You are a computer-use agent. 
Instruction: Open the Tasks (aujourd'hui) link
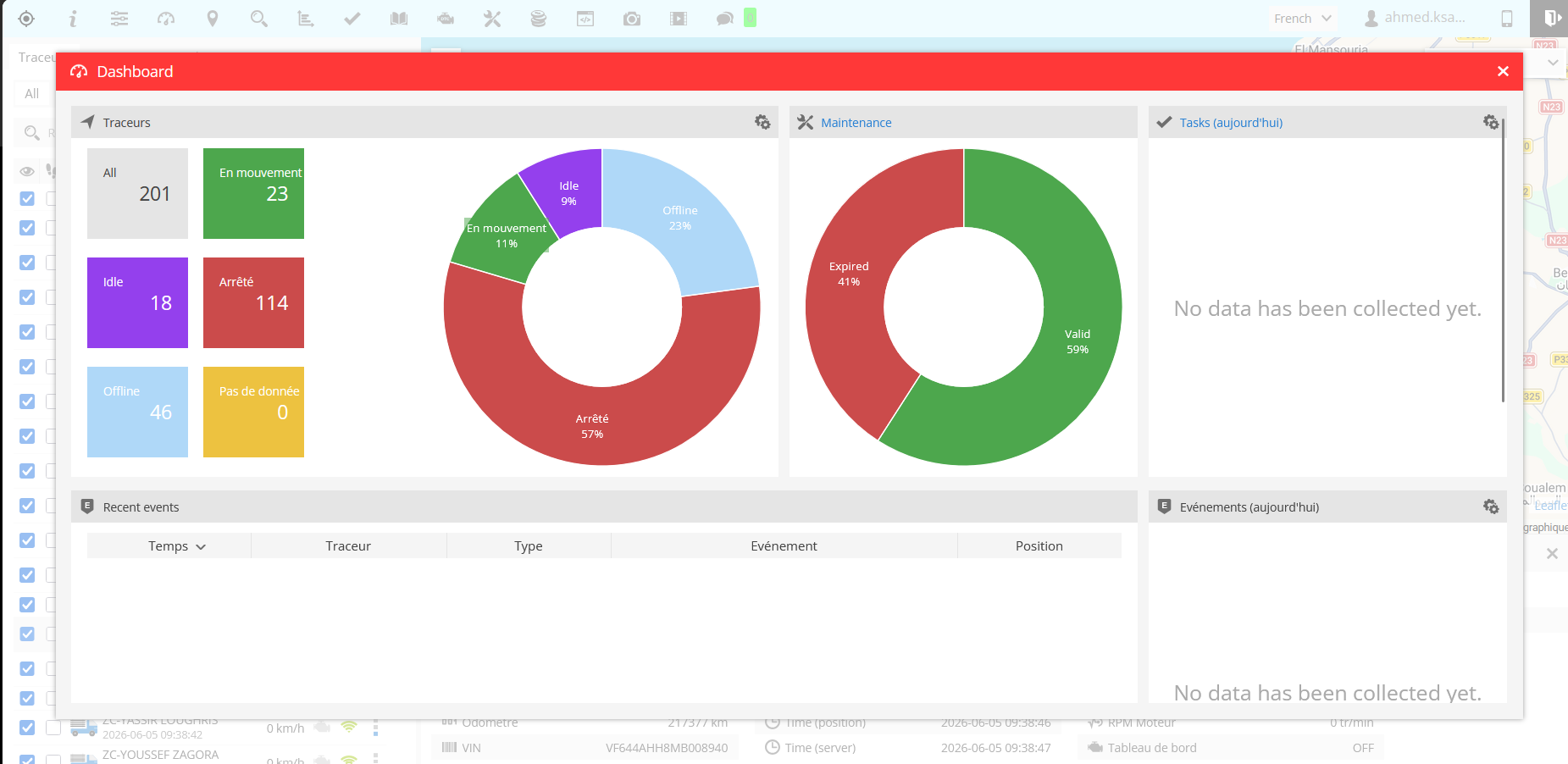[x=1231, y=123]
